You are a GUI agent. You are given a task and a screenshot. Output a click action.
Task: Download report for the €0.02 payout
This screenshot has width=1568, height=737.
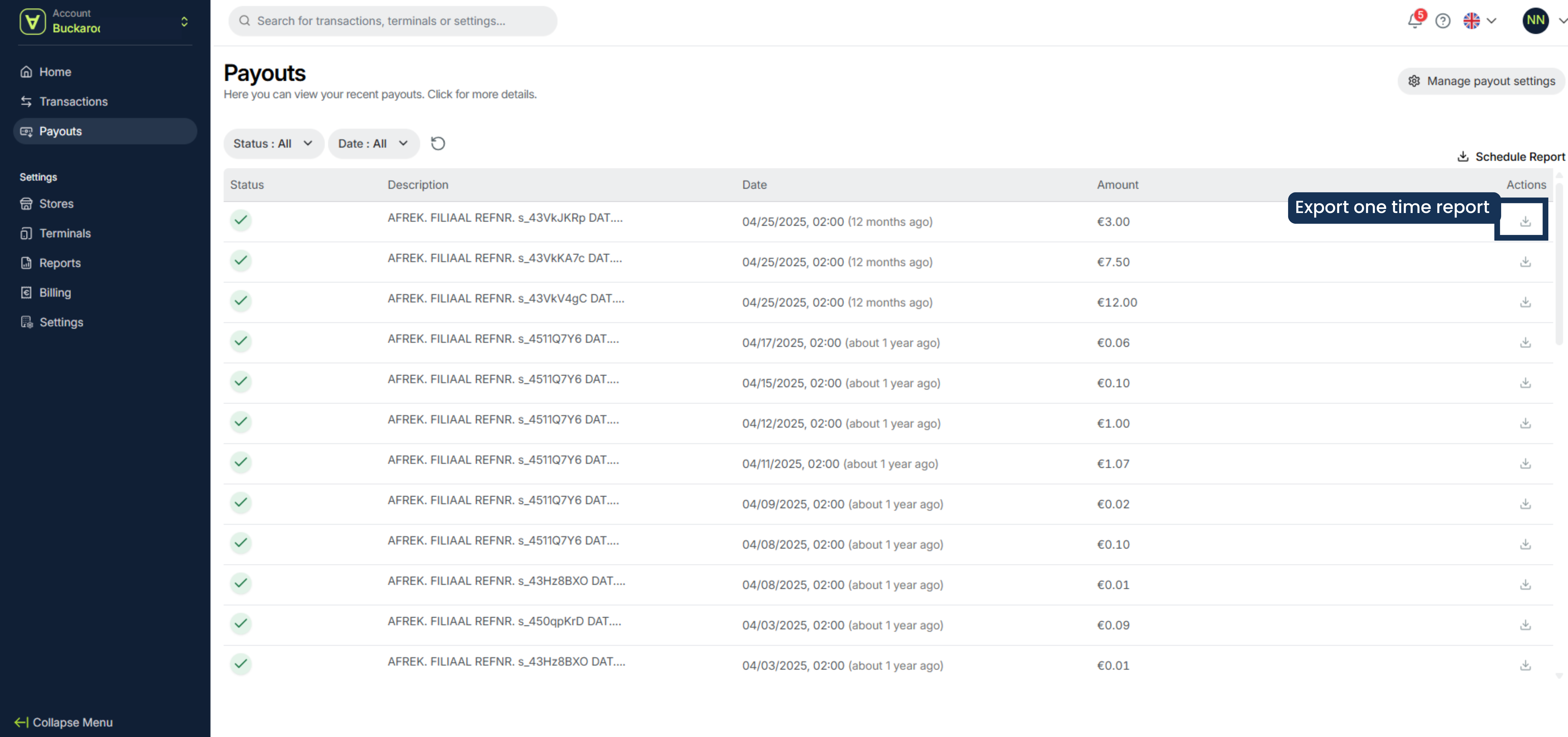coord(1525,504)
